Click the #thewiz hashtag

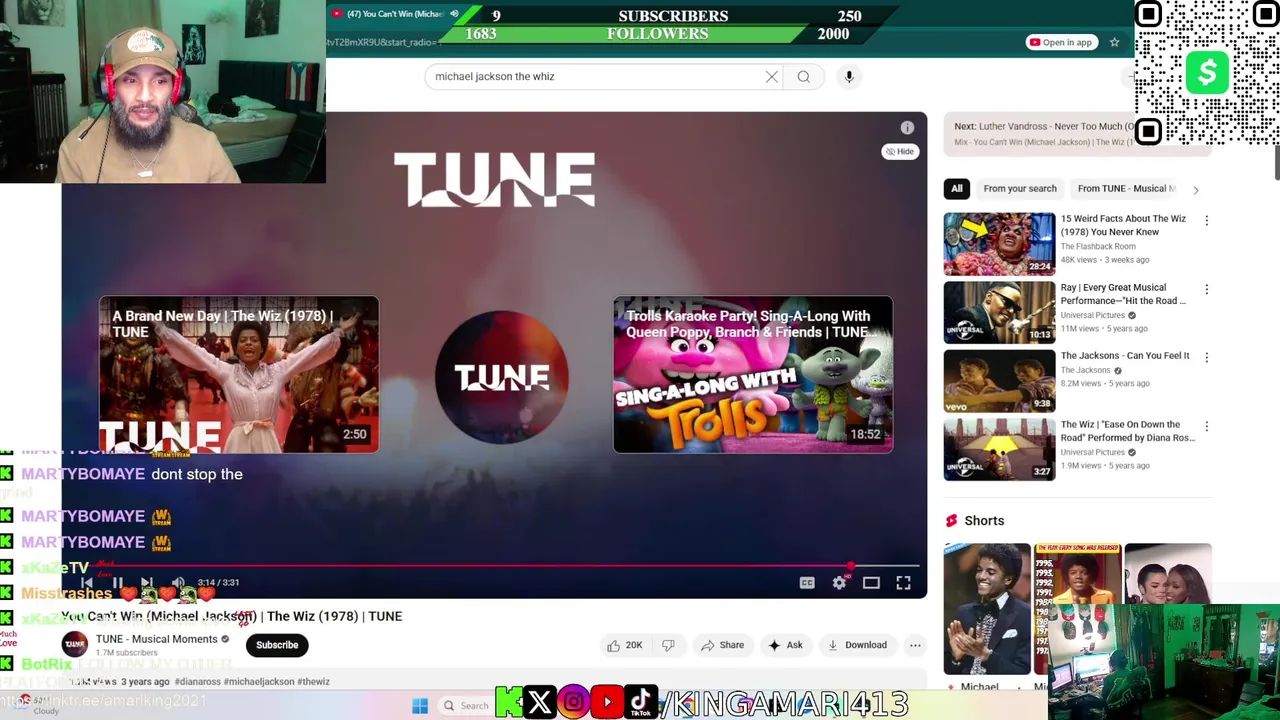coord(314,682)
